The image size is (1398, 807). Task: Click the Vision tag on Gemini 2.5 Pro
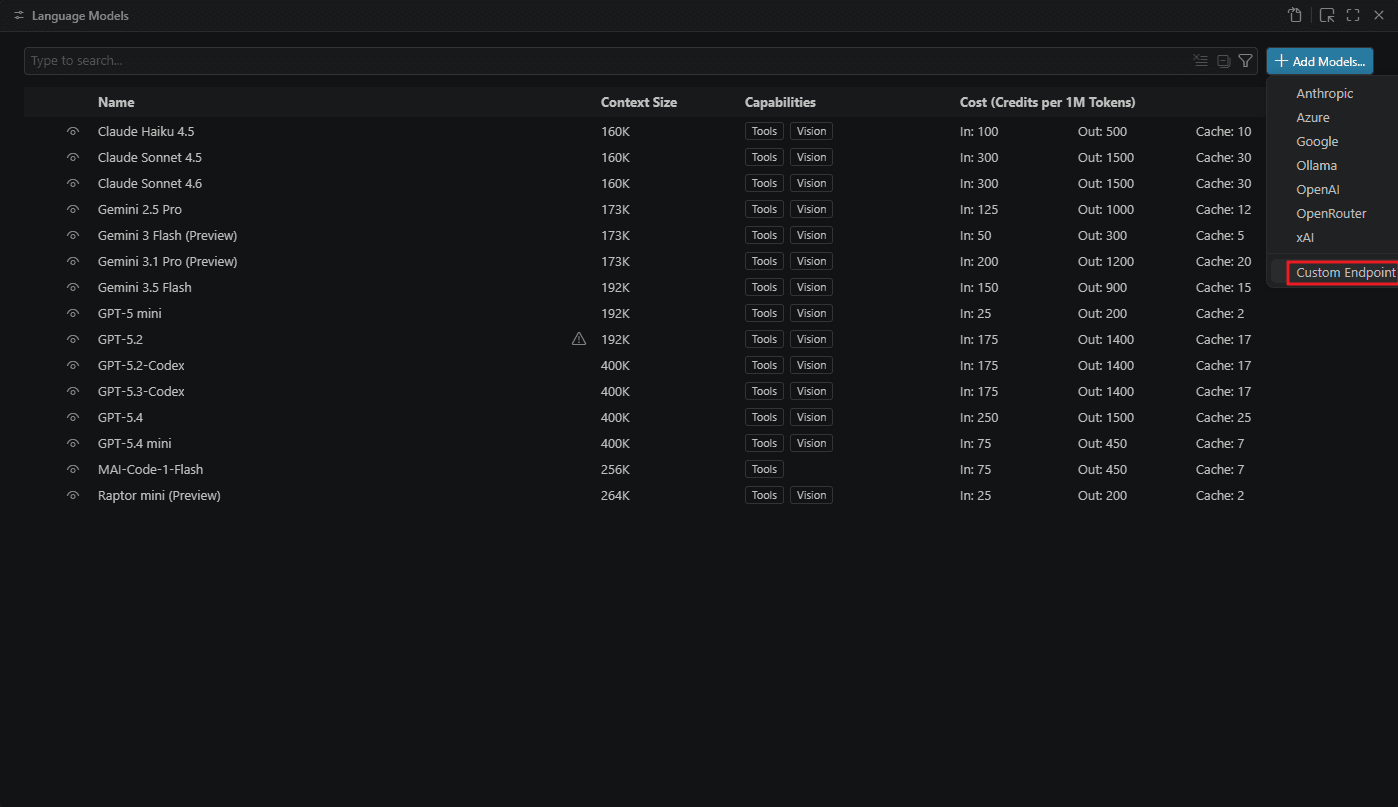[811, 209]
